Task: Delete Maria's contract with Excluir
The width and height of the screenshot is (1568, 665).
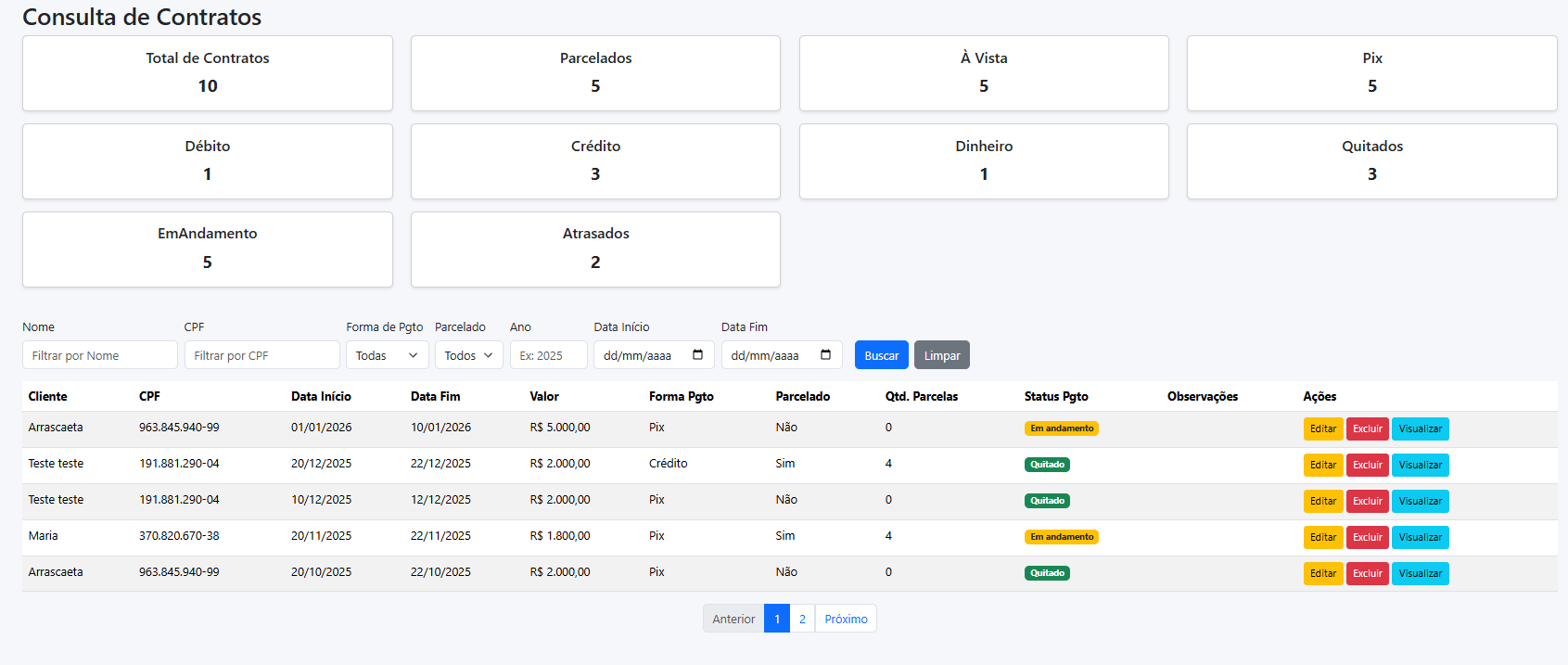Action: 1367,537
